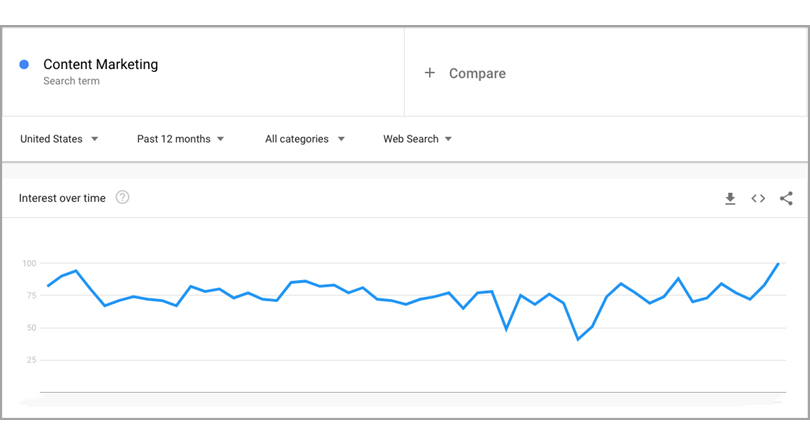
Task: Download the Interest over time CSV
Action: tap(730, 199)
